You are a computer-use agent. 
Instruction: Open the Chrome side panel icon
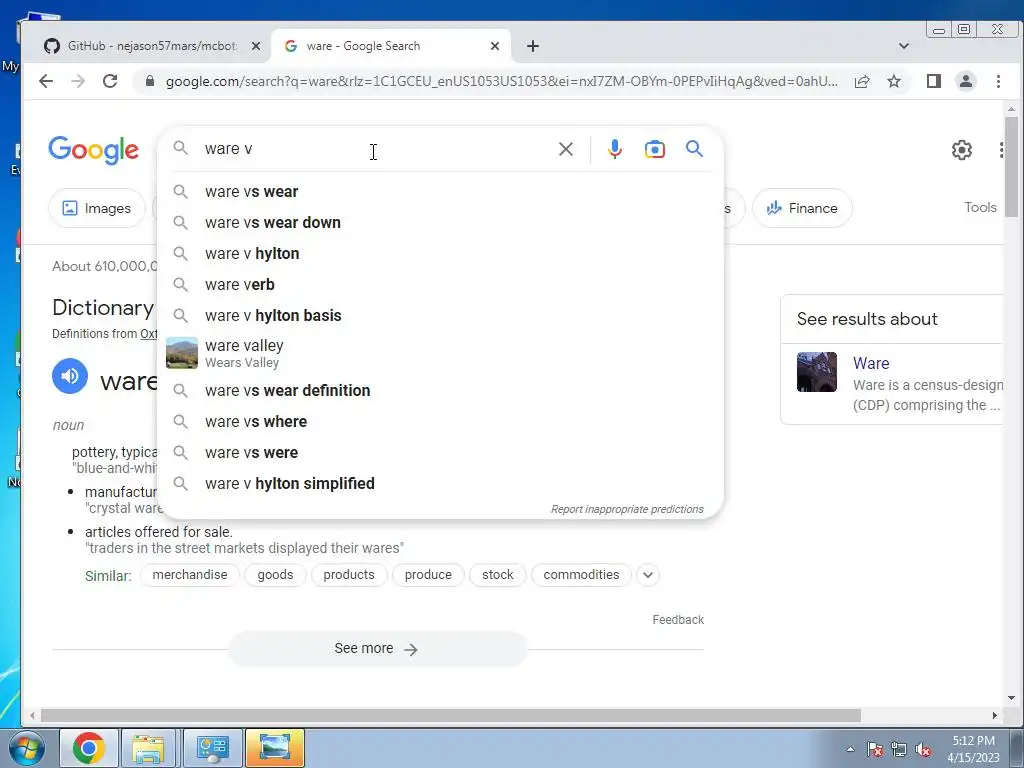pos(933,81)
